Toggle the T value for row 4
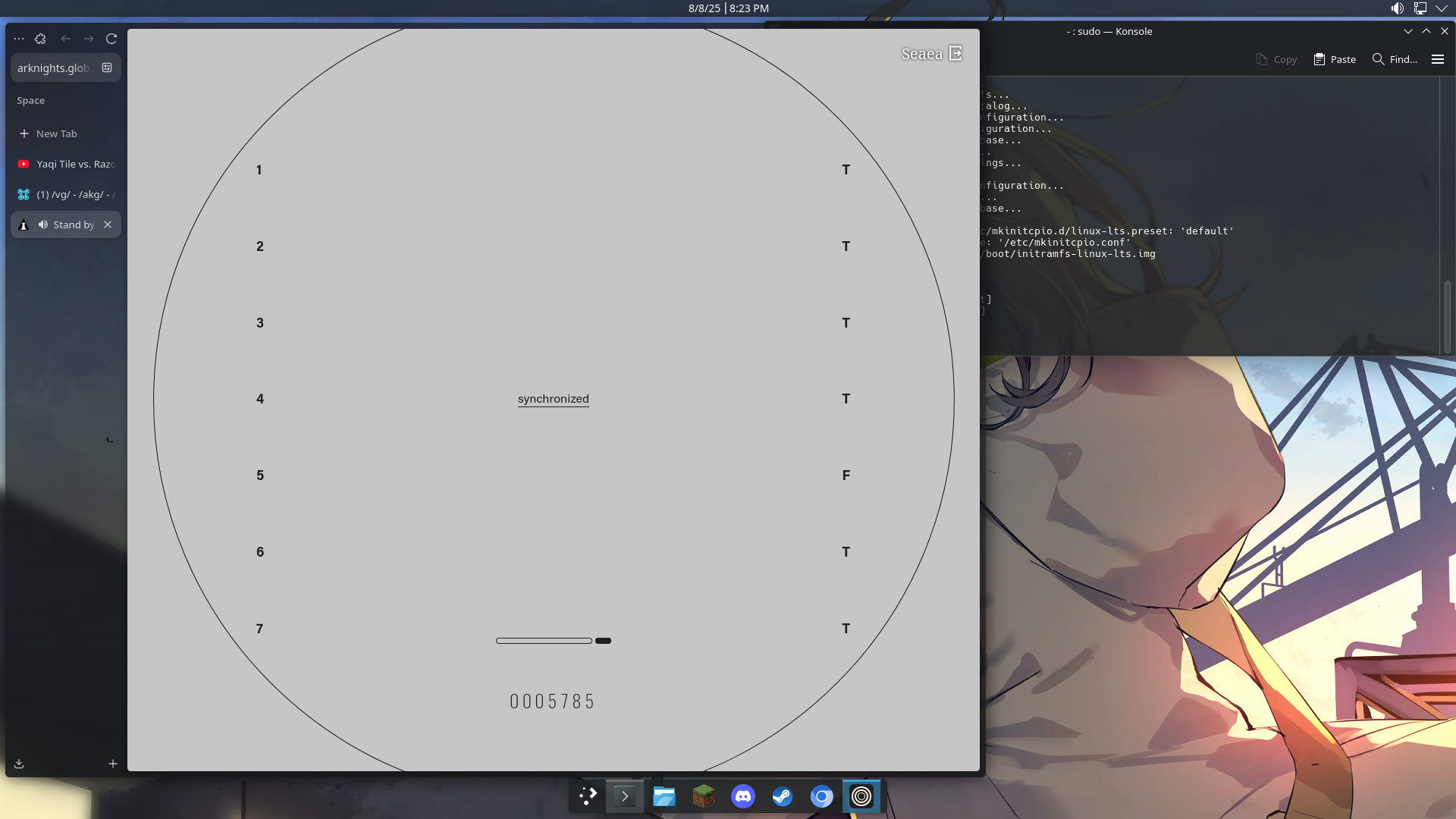This screenshot has width=1456, height=819. click(x=846, y=399)
